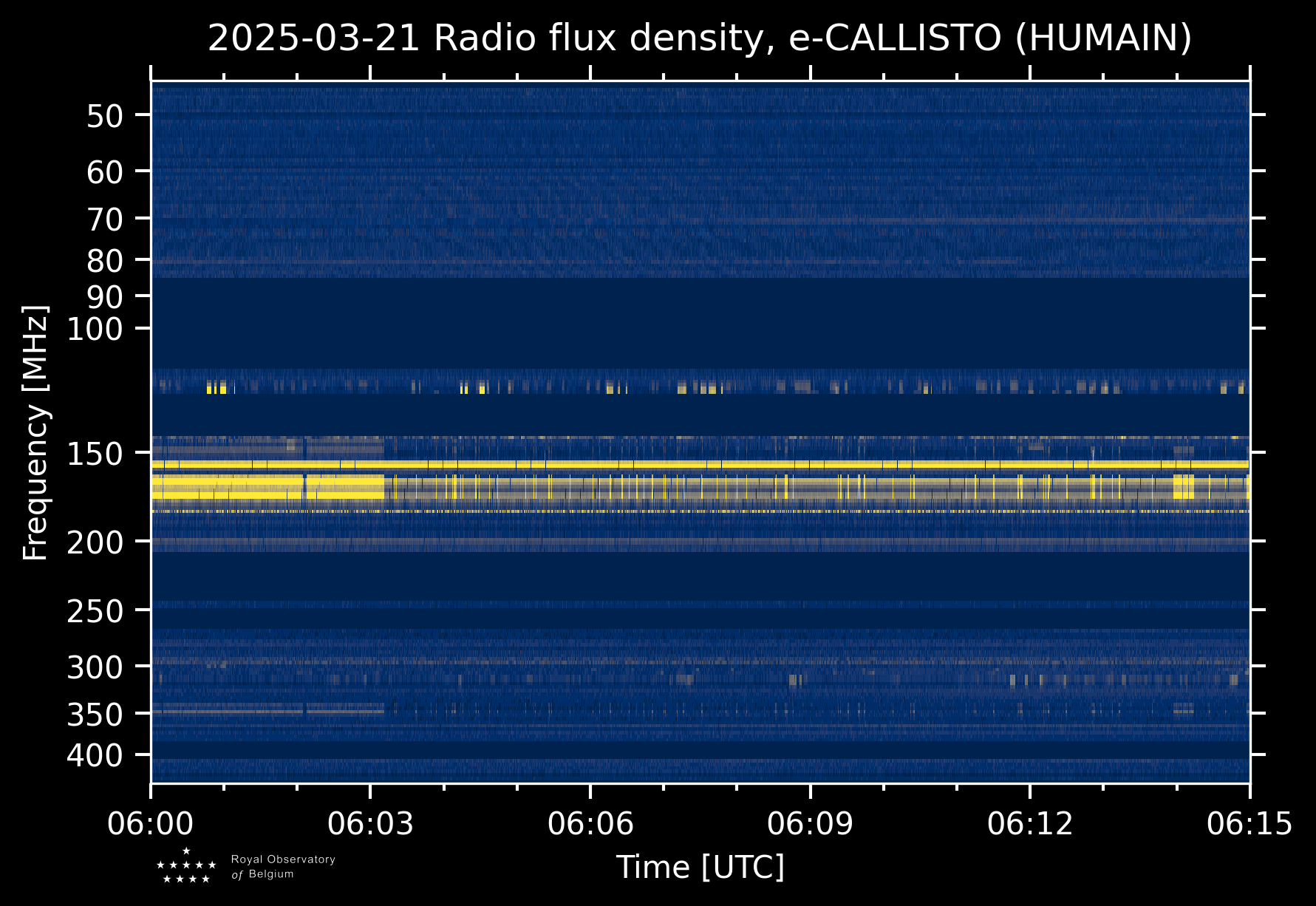
Task: Click the 06:15 time tick label
Action: pyautogui.click(x=1249, y=824)
